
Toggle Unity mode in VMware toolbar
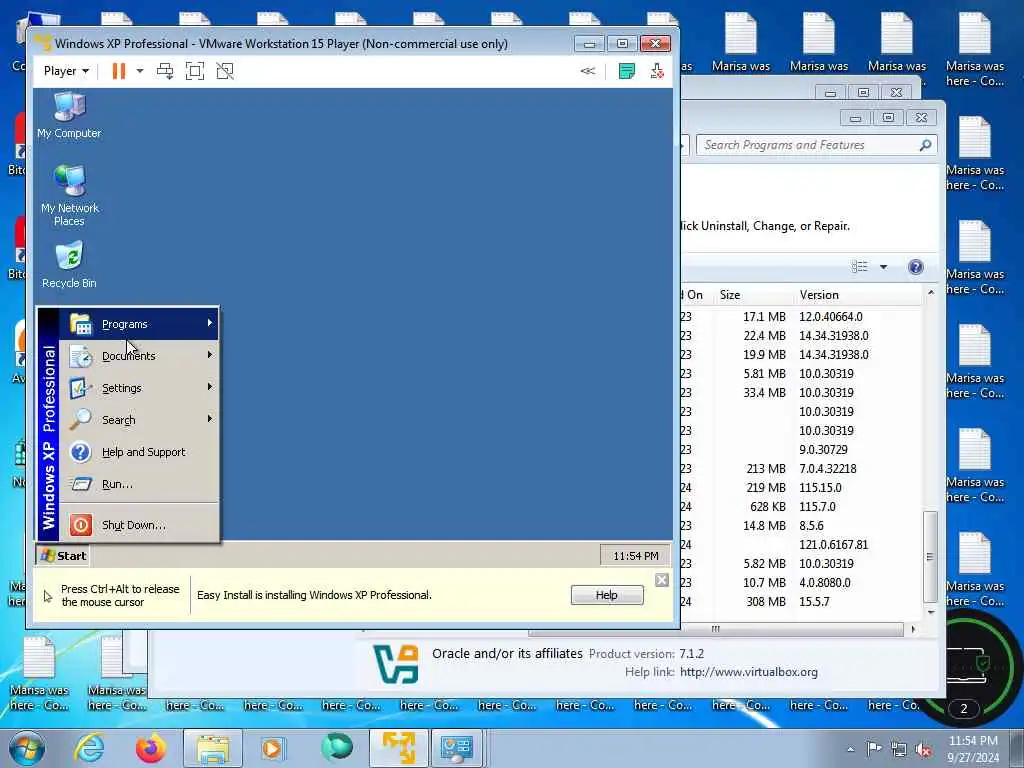pos(225,71)
